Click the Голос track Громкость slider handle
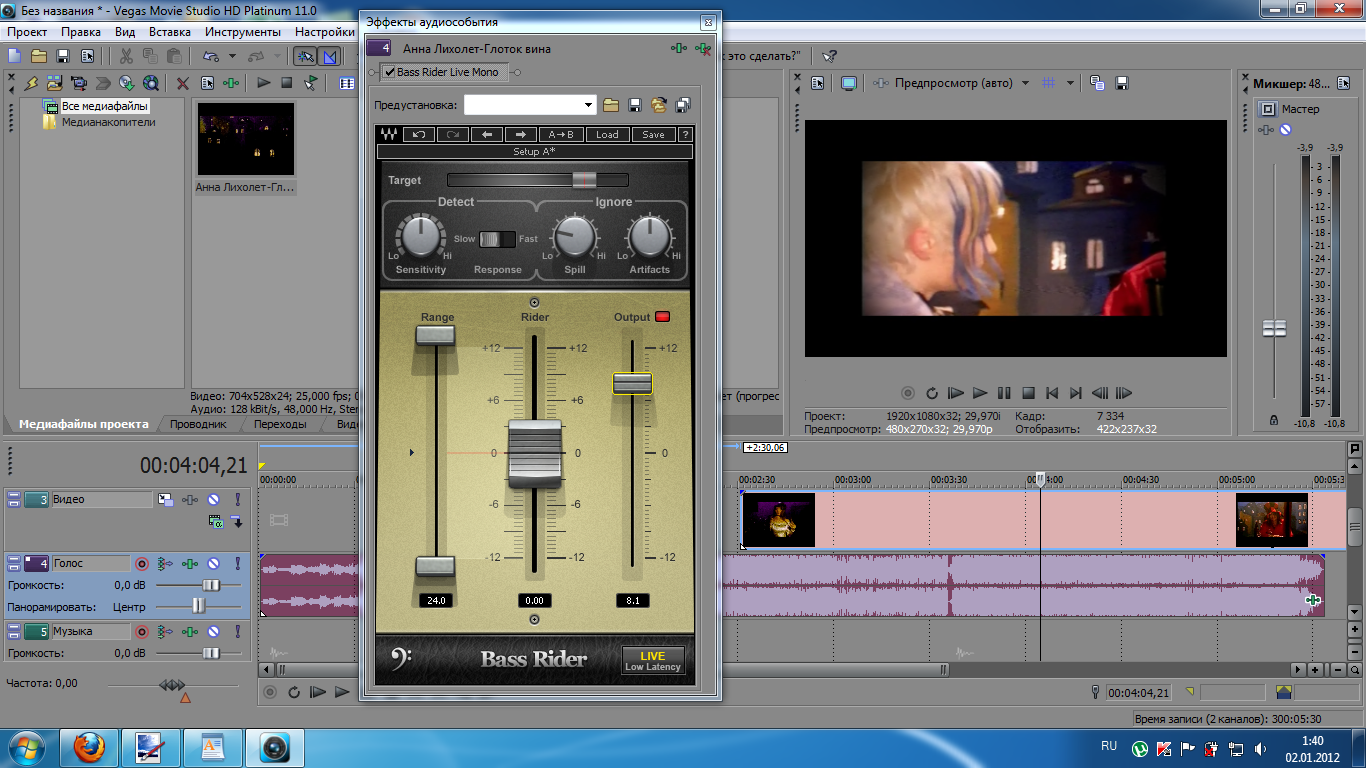1366x768 pixels. click(211, 585)
